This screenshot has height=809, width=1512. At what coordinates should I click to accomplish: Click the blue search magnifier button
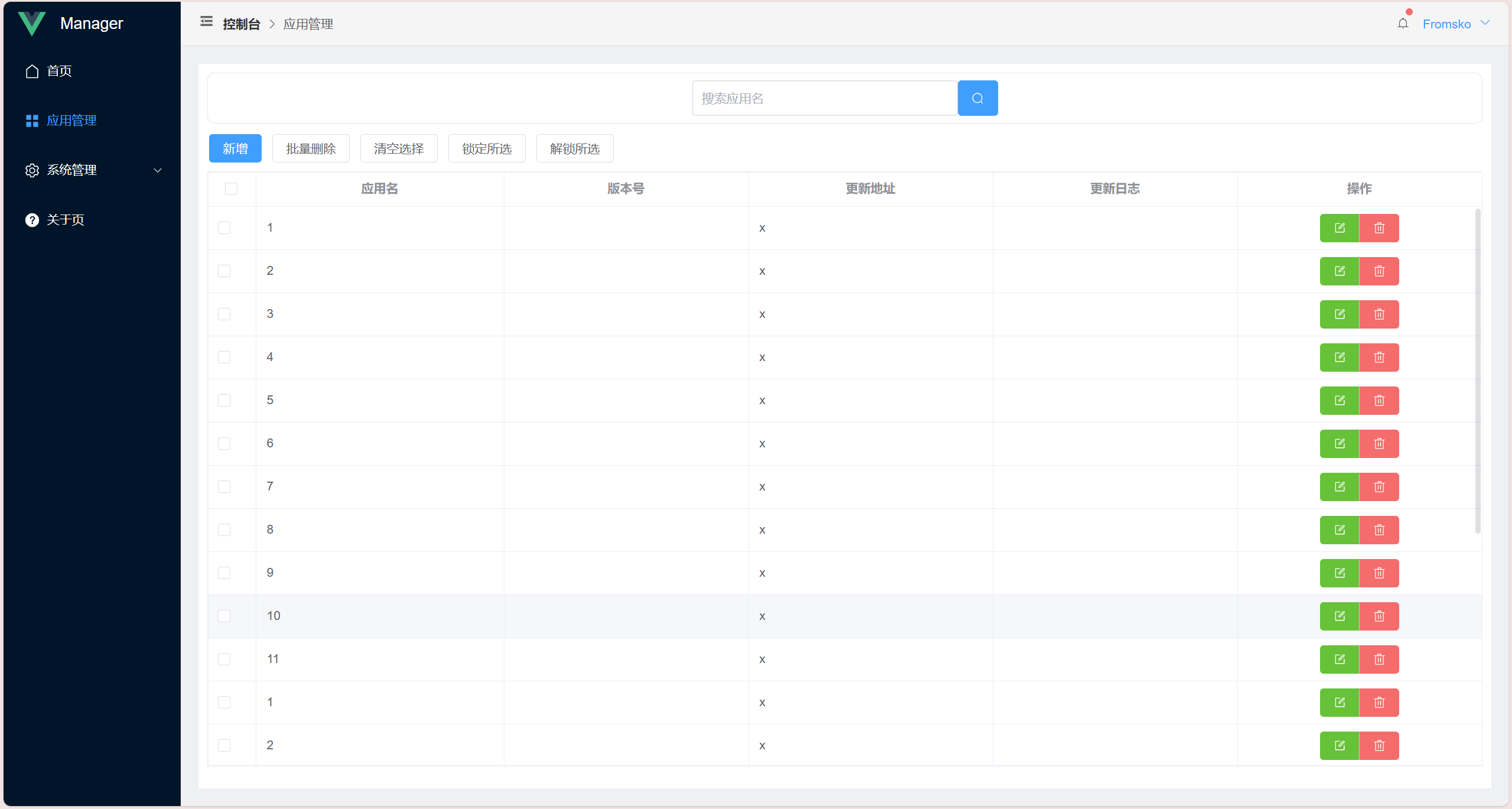pos(977,98)
